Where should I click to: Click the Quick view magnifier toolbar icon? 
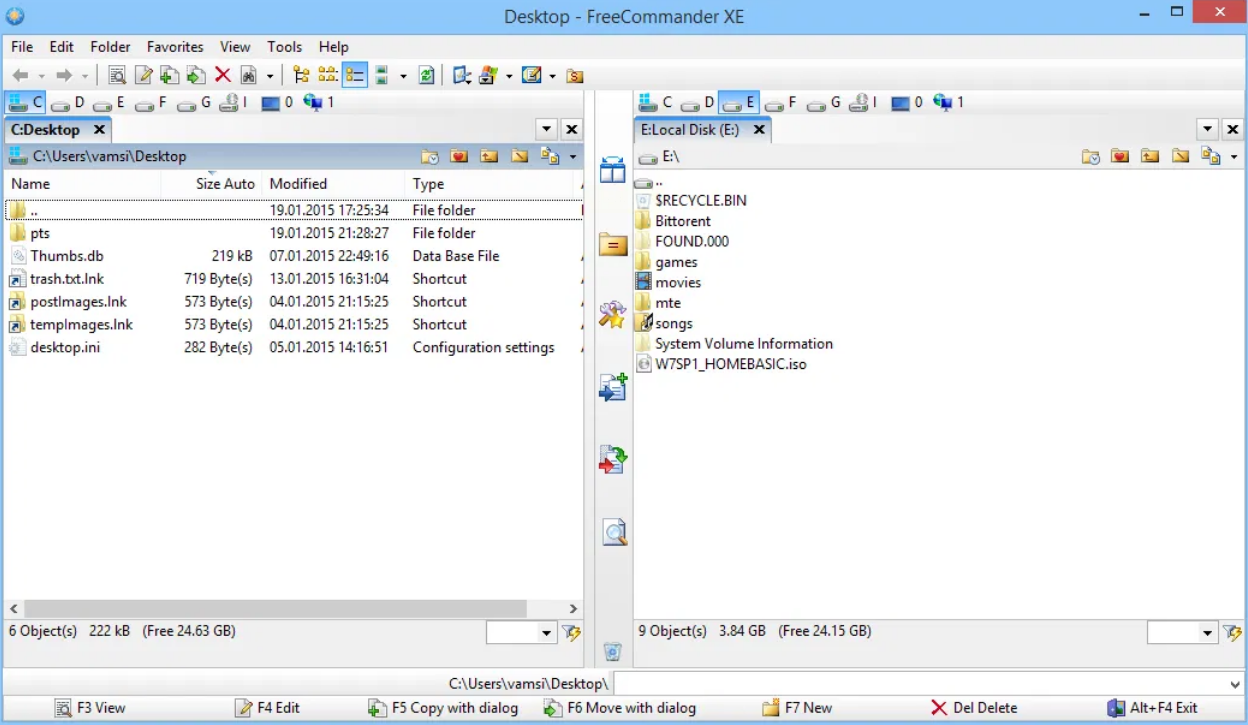point(117,75)
